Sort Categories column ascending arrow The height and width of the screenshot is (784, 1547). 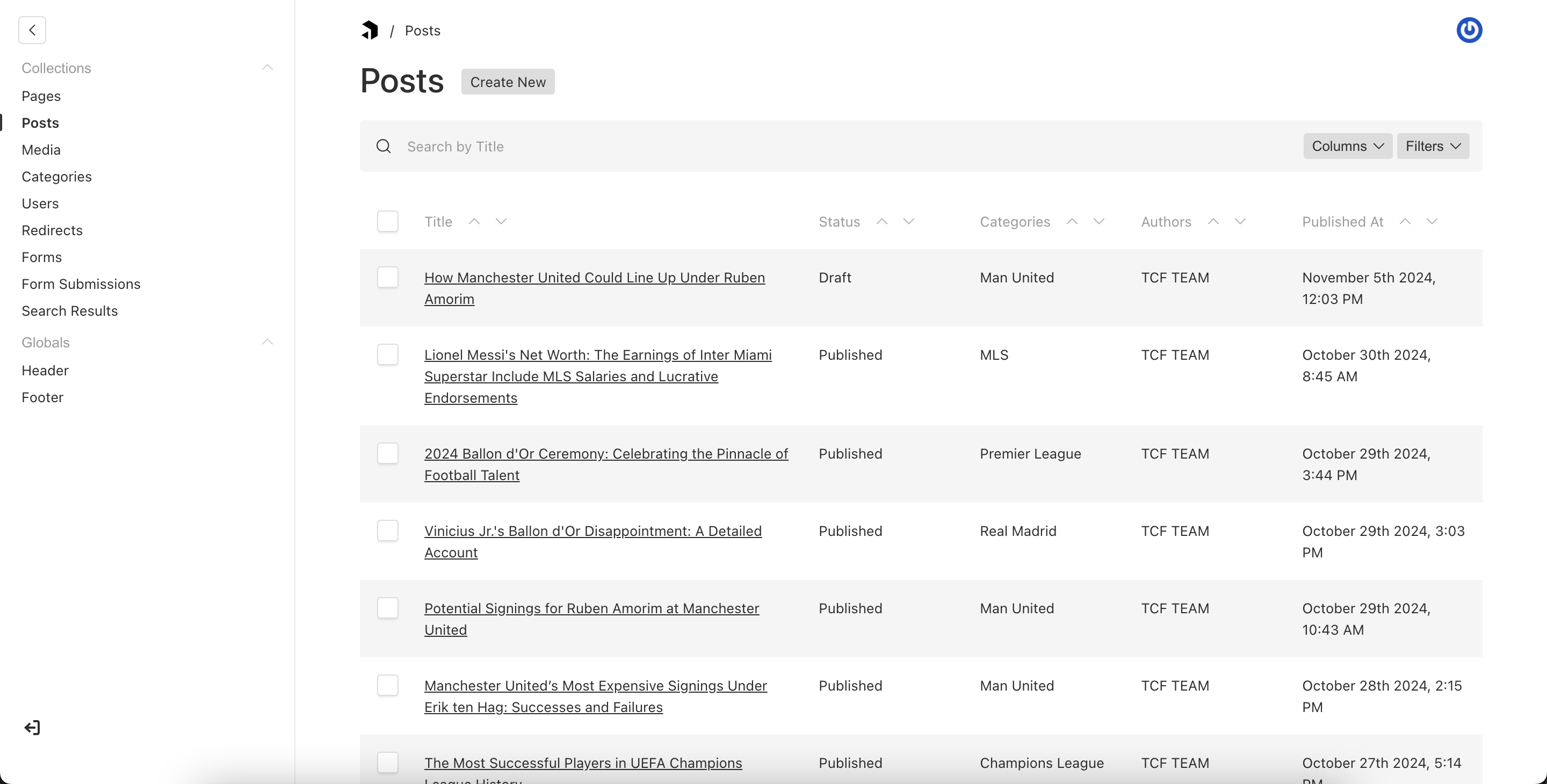(x=1072, y=222)
